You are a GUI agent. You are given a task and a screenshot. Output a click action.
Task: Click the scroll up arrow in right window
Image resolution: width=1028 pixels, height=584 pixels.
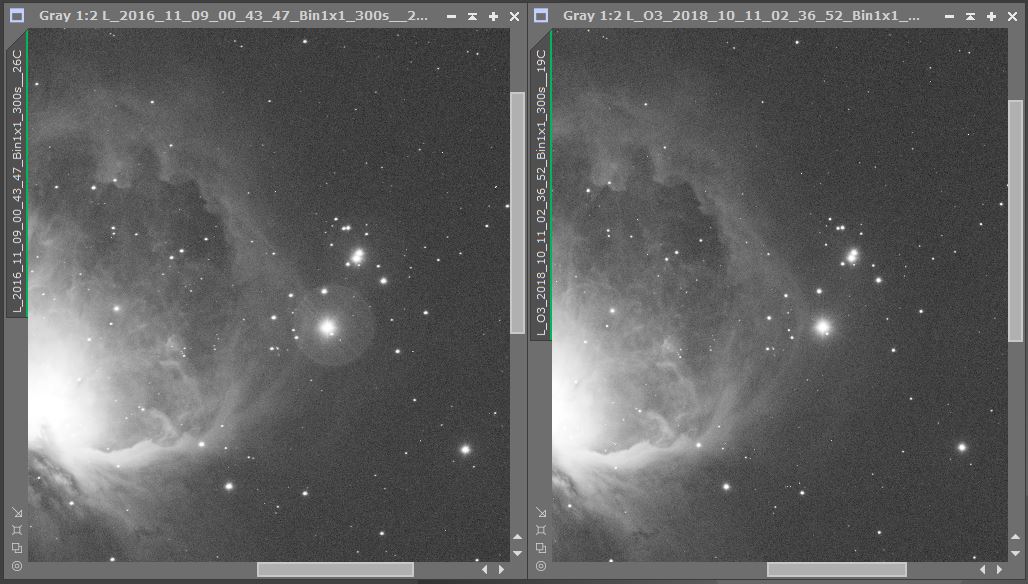tap(1016, 537)
